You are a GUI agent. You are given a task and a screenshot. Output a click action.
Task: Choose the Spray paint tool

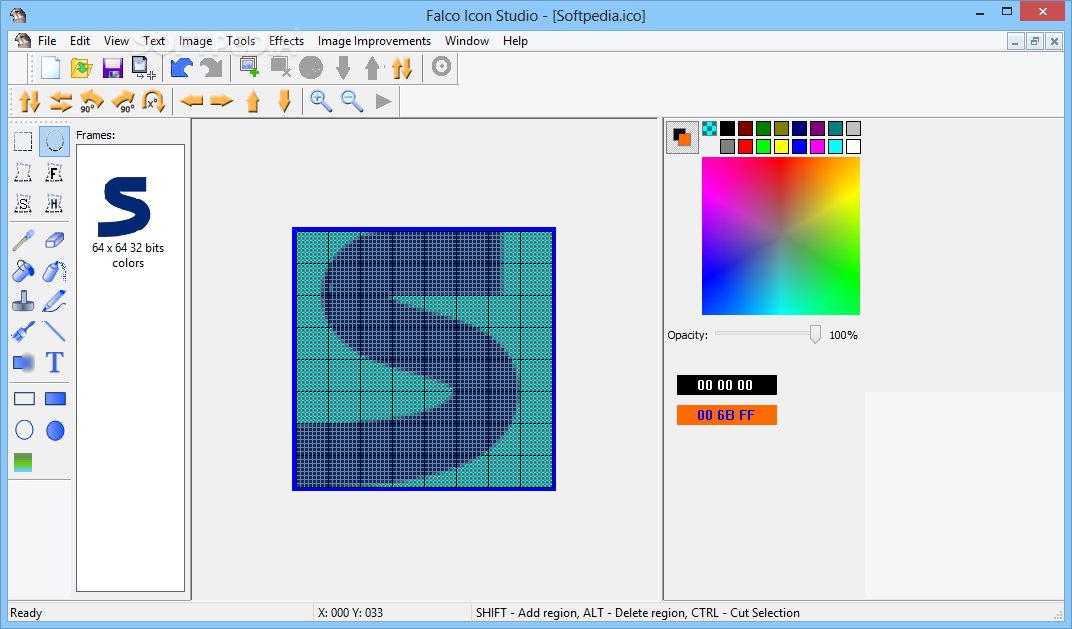pos(54,271)
